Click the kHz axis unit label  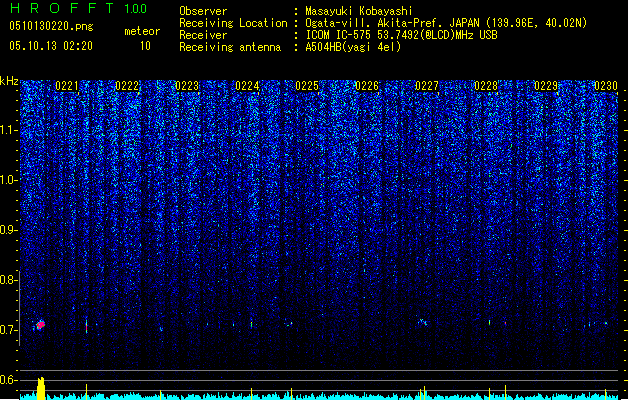tap(9, 81)
